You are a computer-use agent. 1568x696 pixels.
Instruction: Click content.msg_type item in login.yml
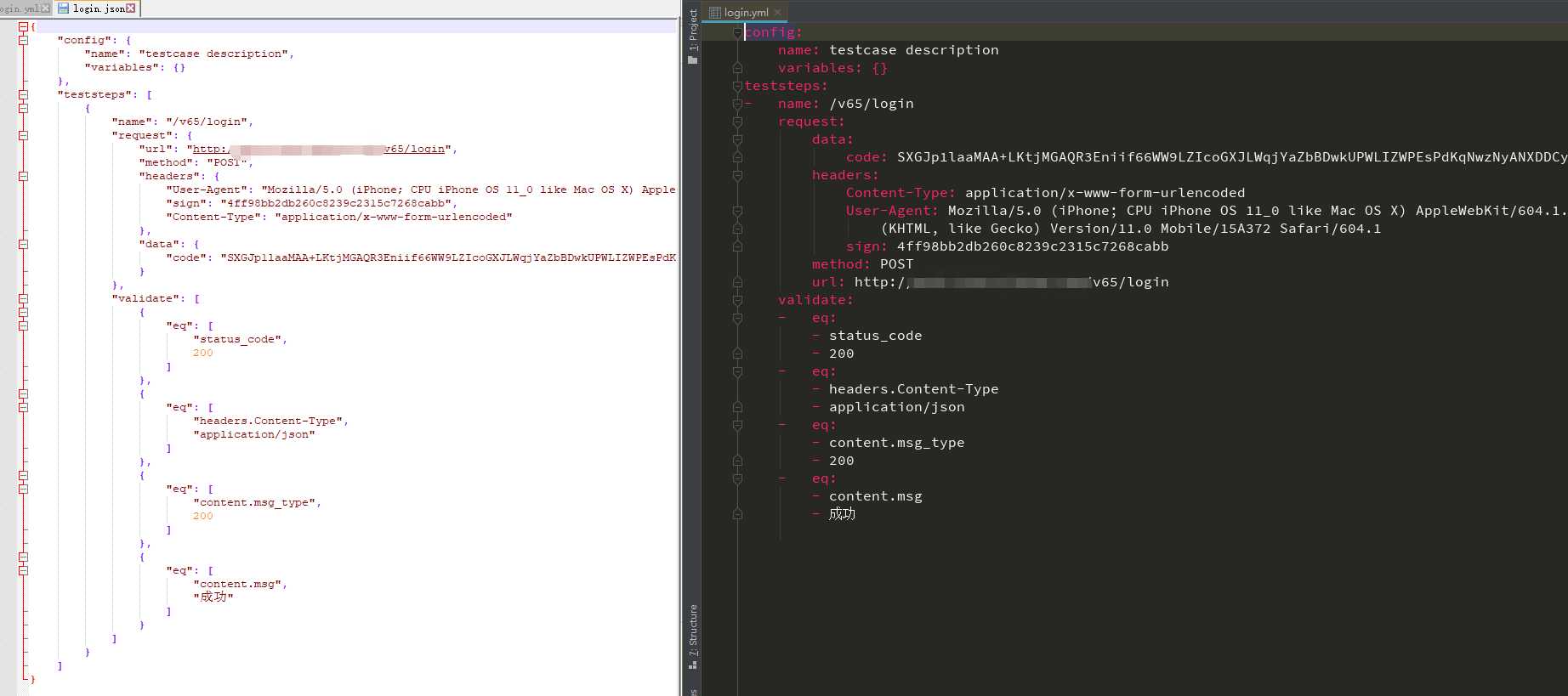click(896, 443)
